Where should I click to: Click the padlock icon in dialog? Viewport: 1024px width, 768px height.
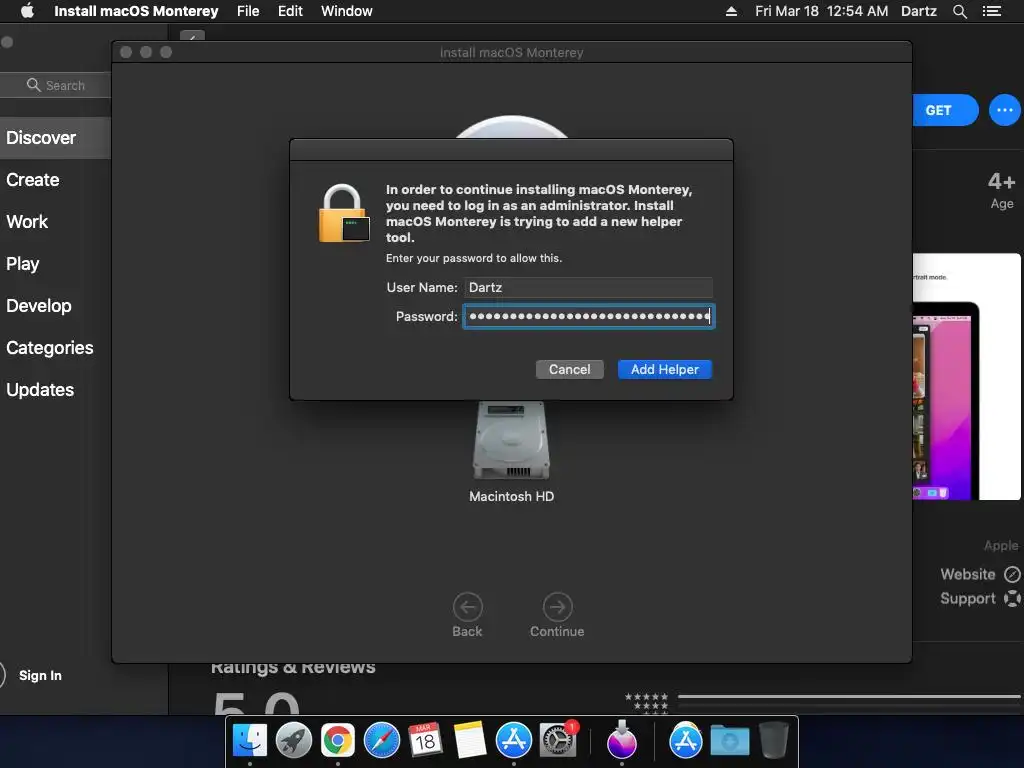[x=344, y=214]
